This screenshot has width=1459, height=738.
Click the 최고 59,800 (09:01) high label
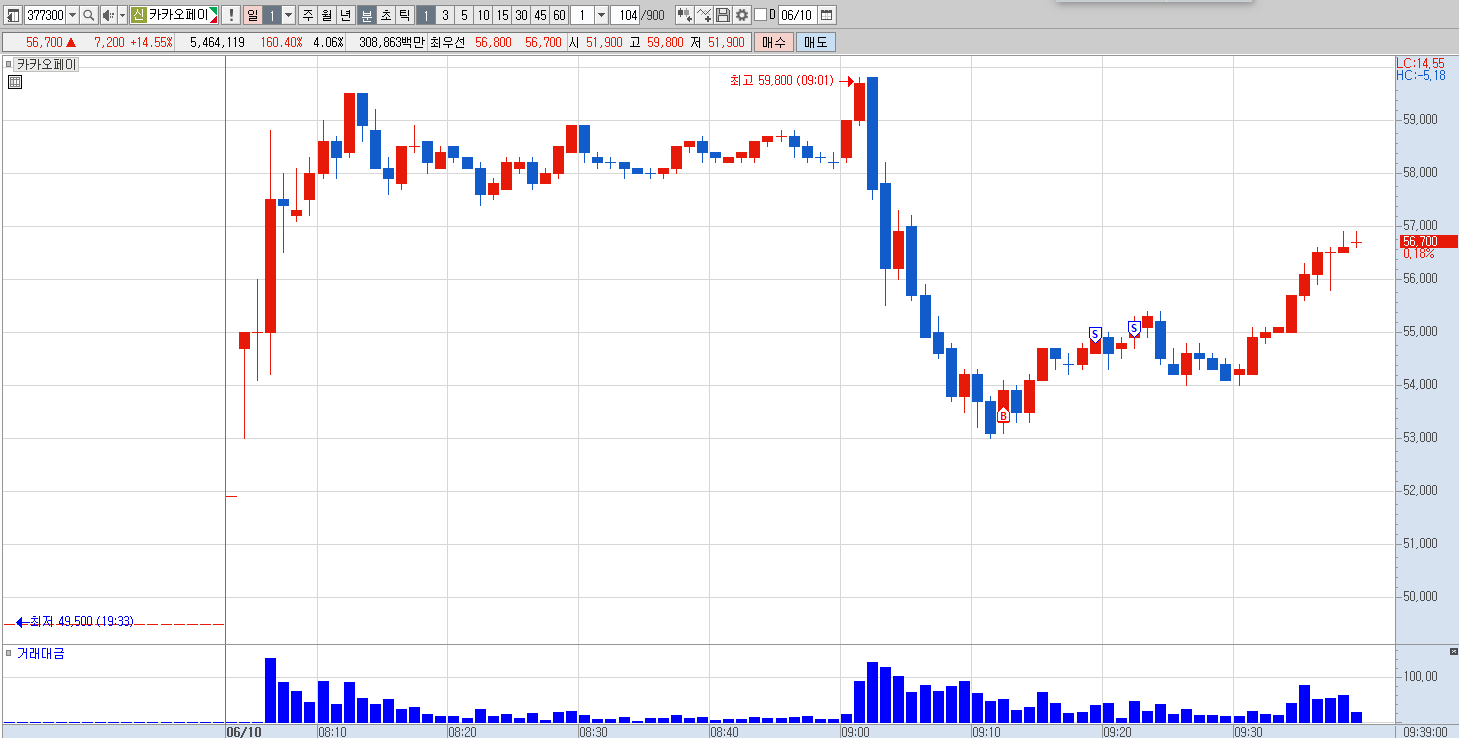coord(782,81)
